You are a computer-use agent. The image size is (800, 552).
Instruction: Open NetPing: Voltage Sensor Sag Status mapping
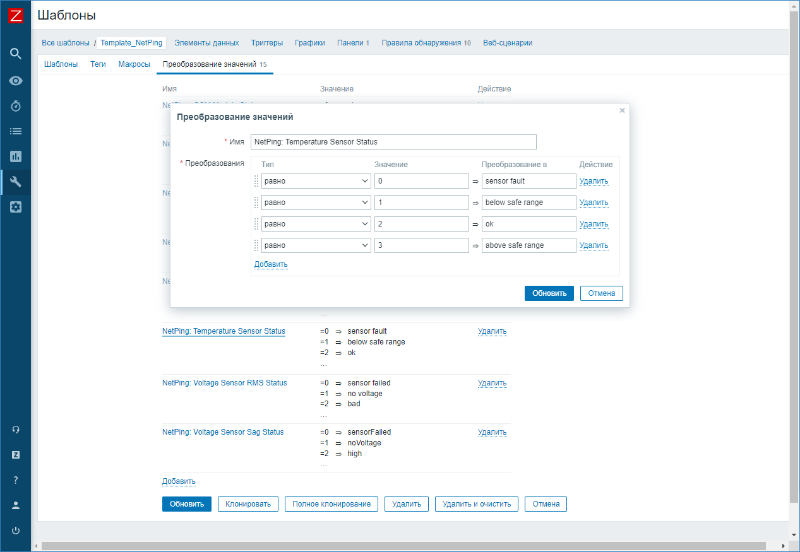[x=223, y=432]
